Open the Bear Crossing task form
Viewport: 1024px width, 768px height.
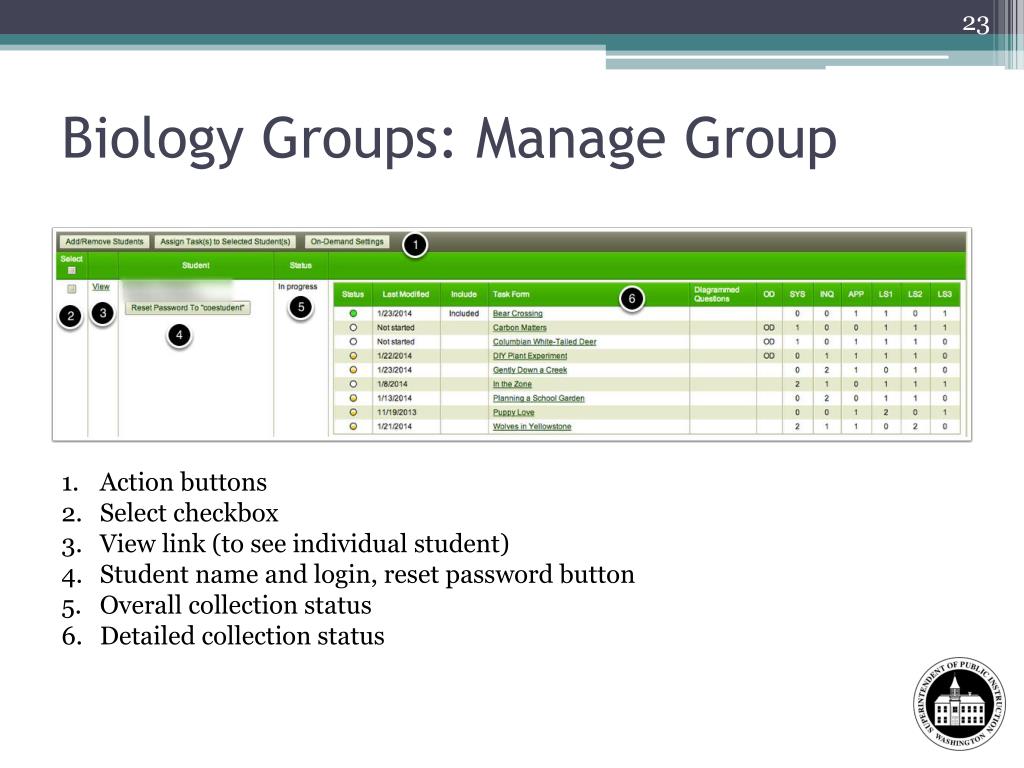(x=517, y=313)
